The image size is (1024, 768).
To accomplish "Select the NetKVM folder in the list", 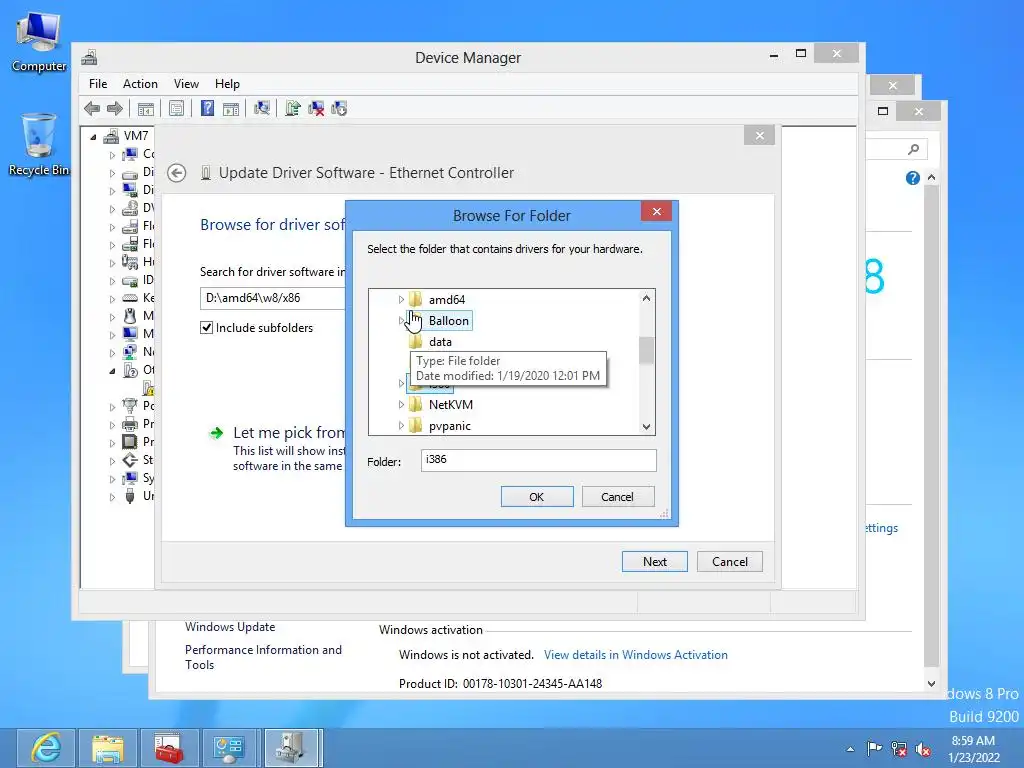I will 450,405.
